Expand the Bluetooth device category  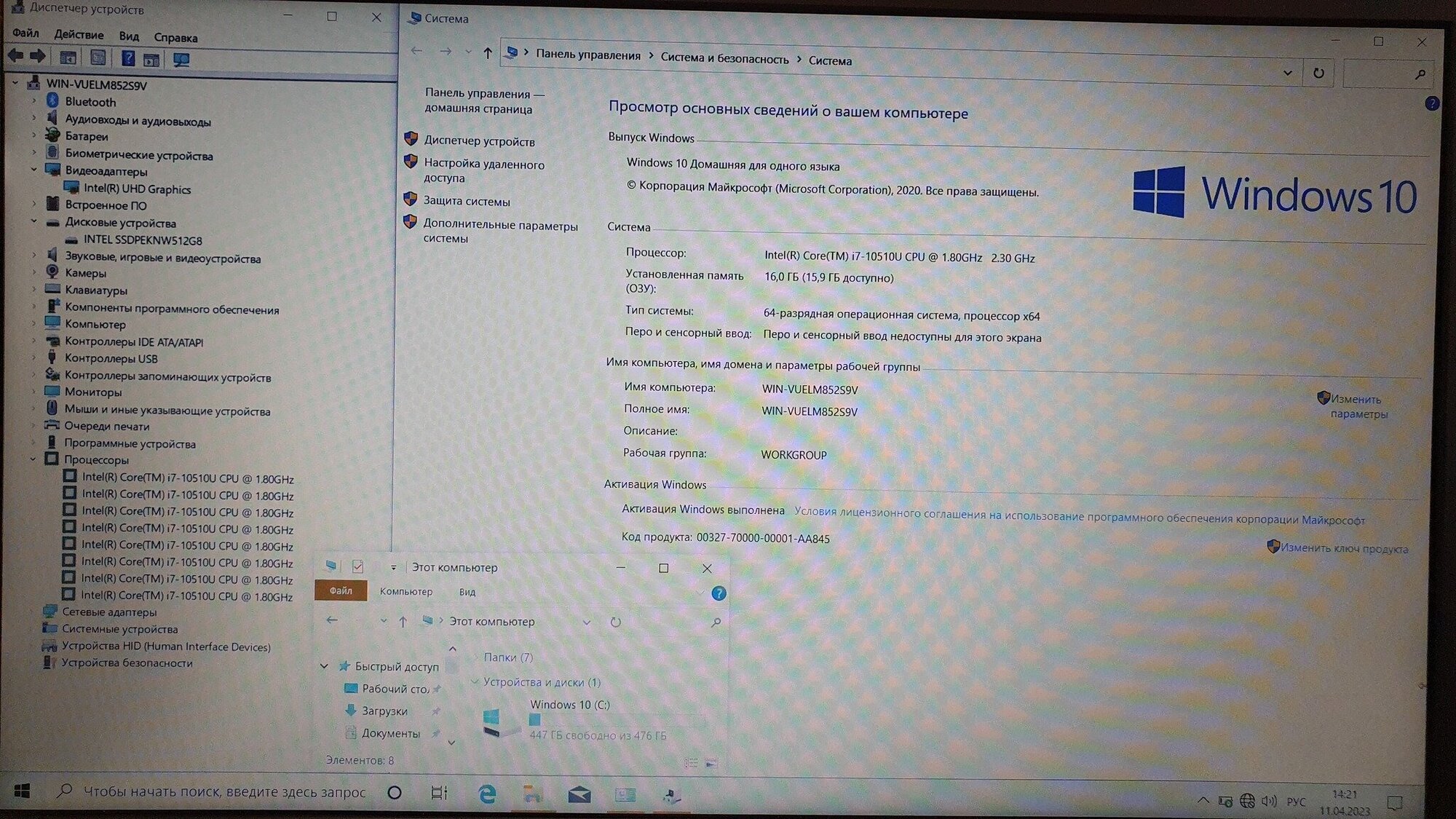33,101
